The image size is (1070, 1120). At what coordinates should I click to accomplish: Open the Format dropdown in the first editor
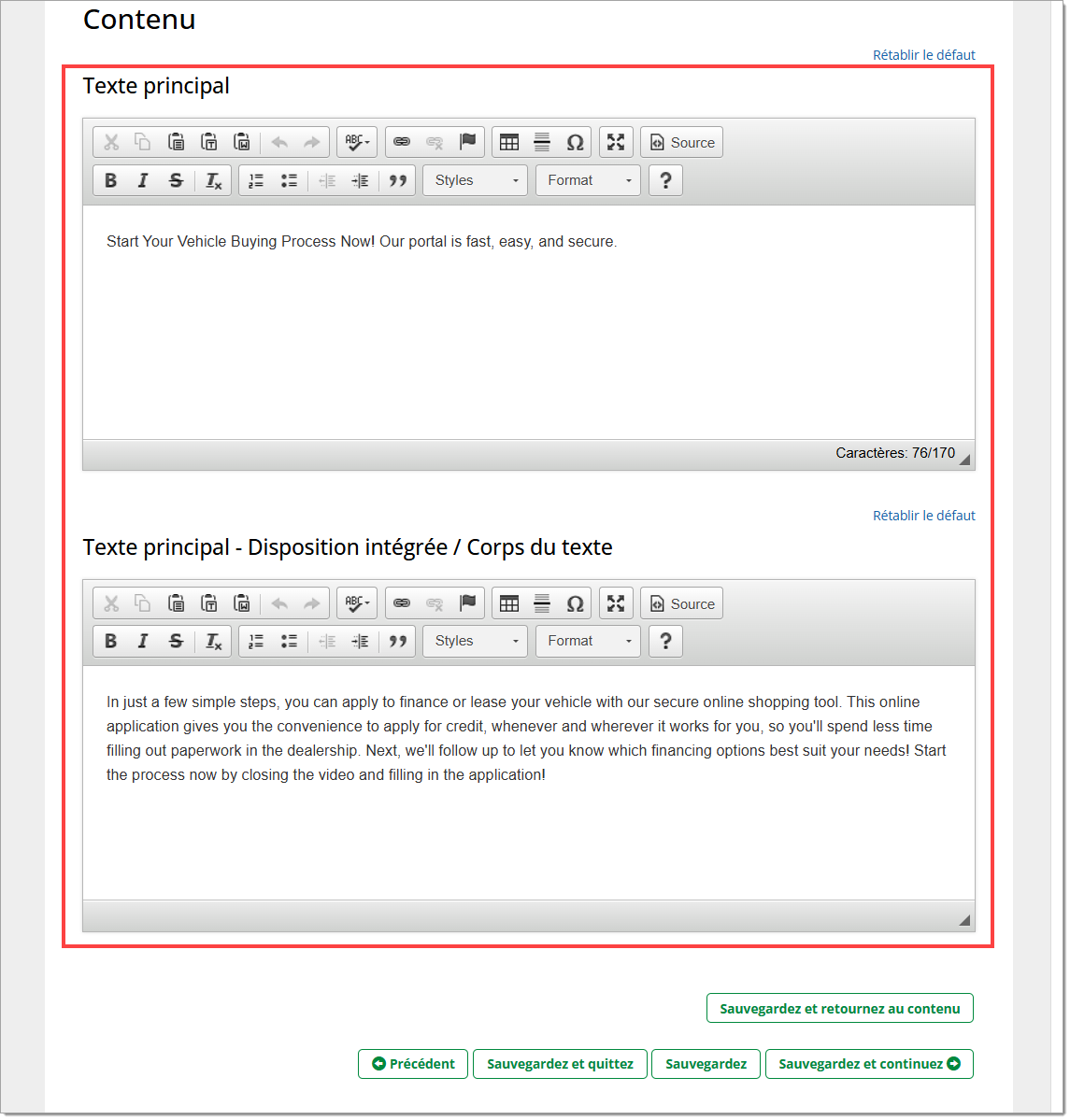[588, 180]
